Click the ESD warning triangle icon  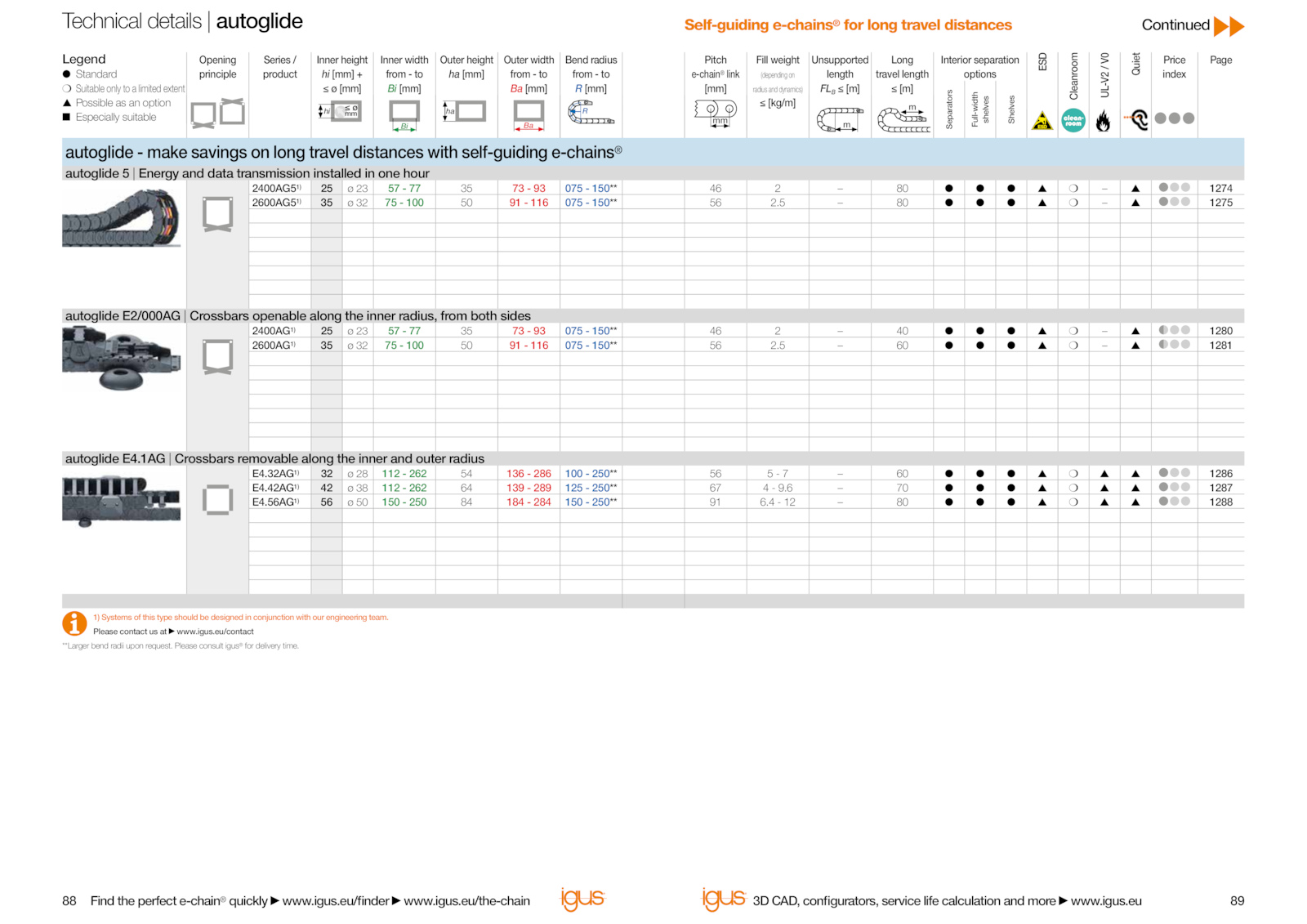[x=1042, y=121]
